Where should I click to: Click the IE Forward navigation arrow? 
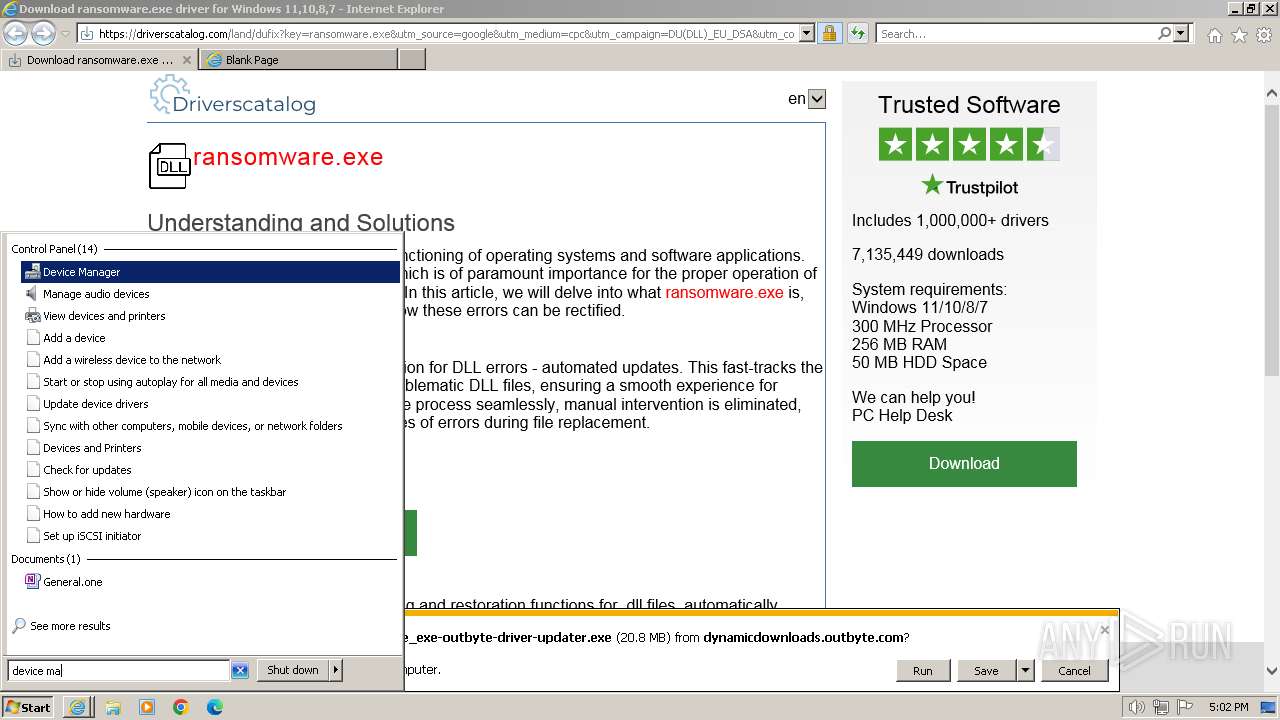43,33
